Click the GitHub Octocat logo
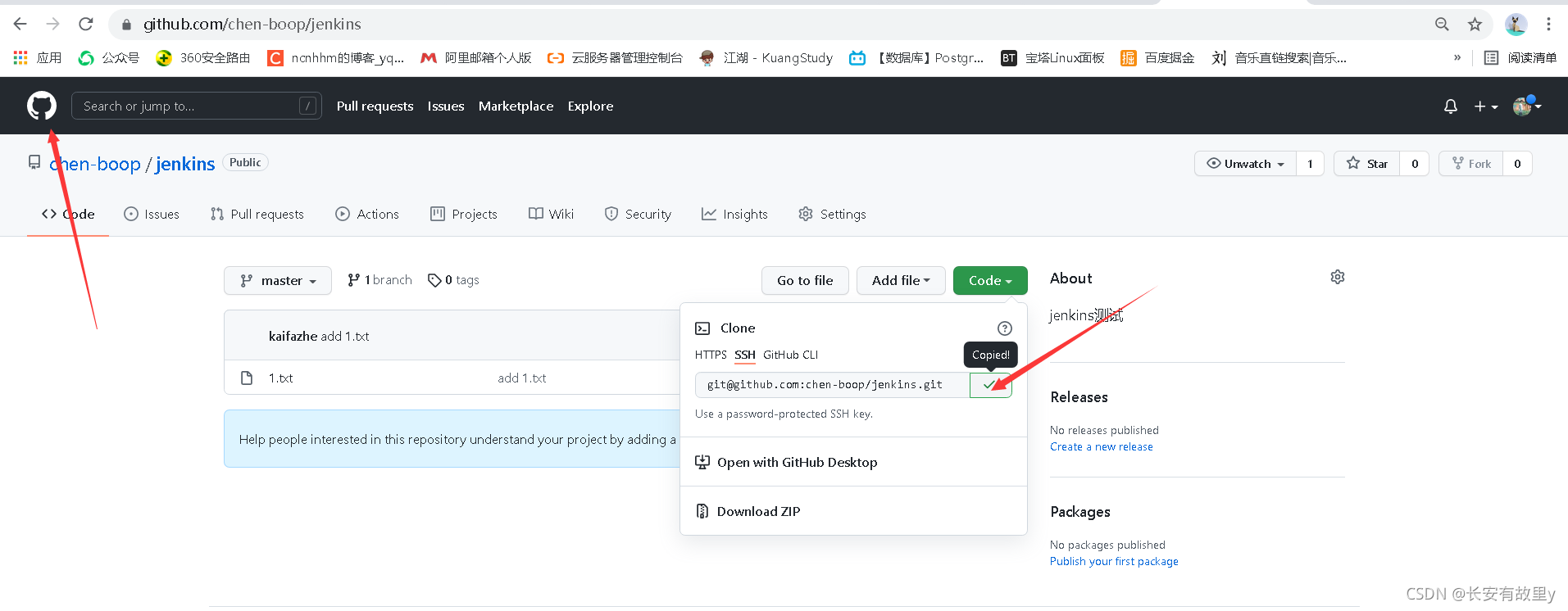Image resolution: width=1568 pixels, height=611 pixels. (42, 106)
